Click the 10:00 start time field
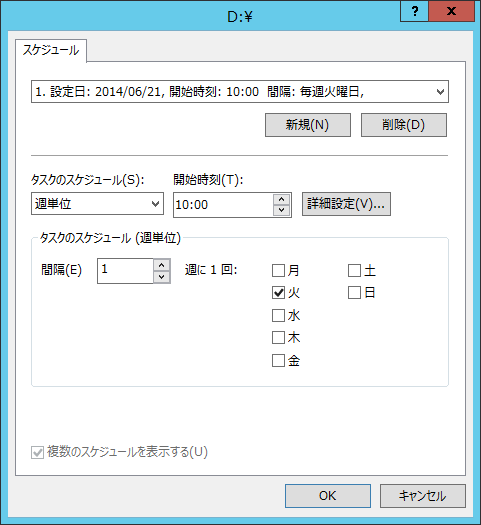The image size is (481, 525). coord(224,205)
